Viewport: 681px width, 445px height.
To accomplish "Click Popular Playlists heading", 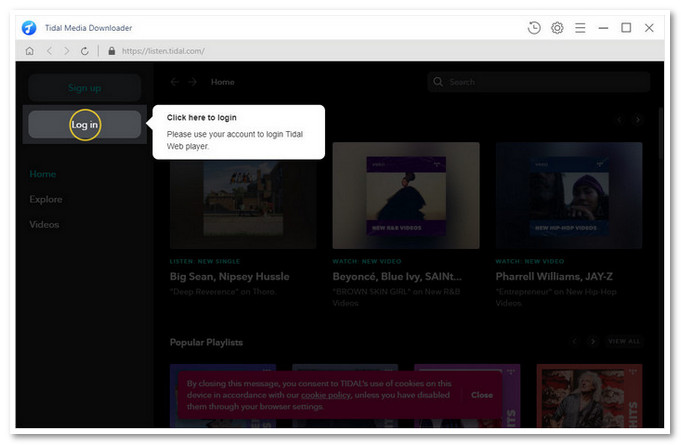I will (x=206, y=343).
